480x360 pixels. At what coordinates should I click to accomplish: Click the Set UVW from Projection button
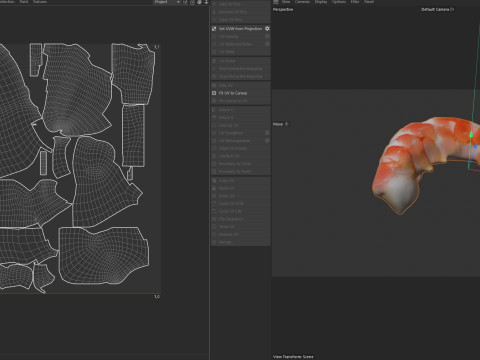click(x=237, y=29)
